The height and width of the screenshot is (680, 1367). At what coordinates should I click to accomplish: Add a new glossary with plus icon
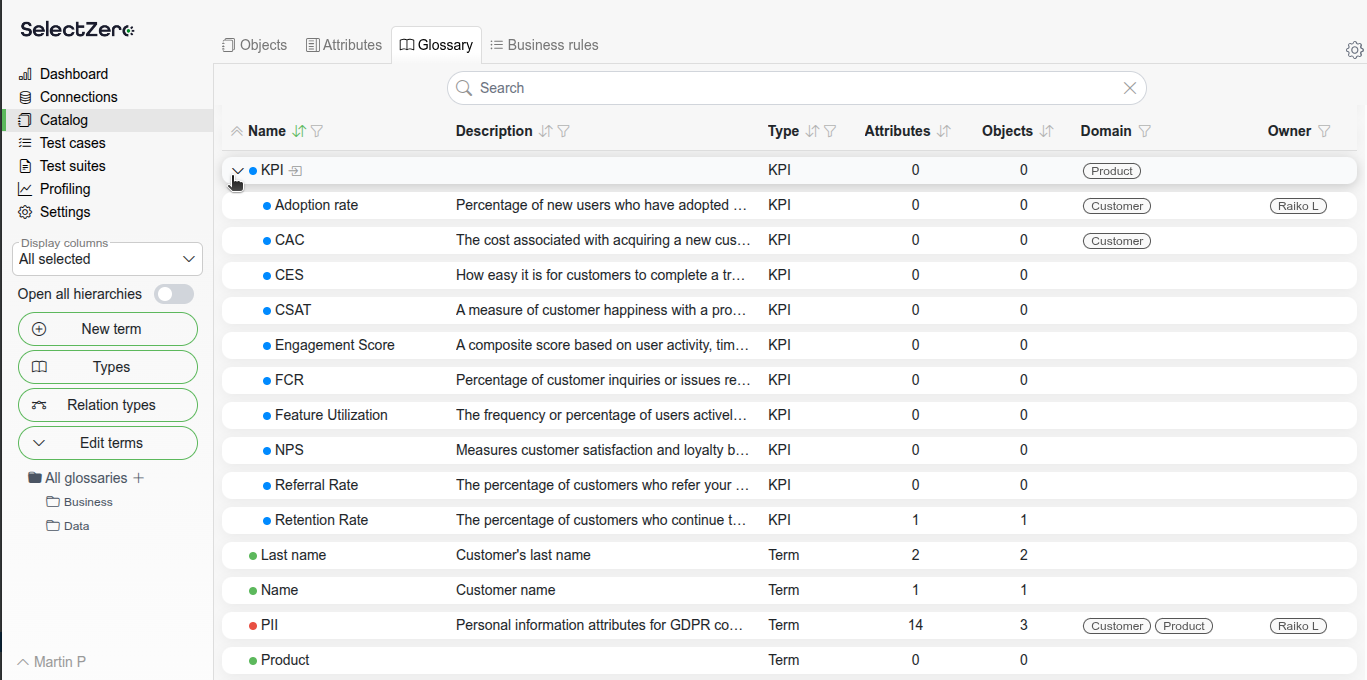click(x=139, y=478)
